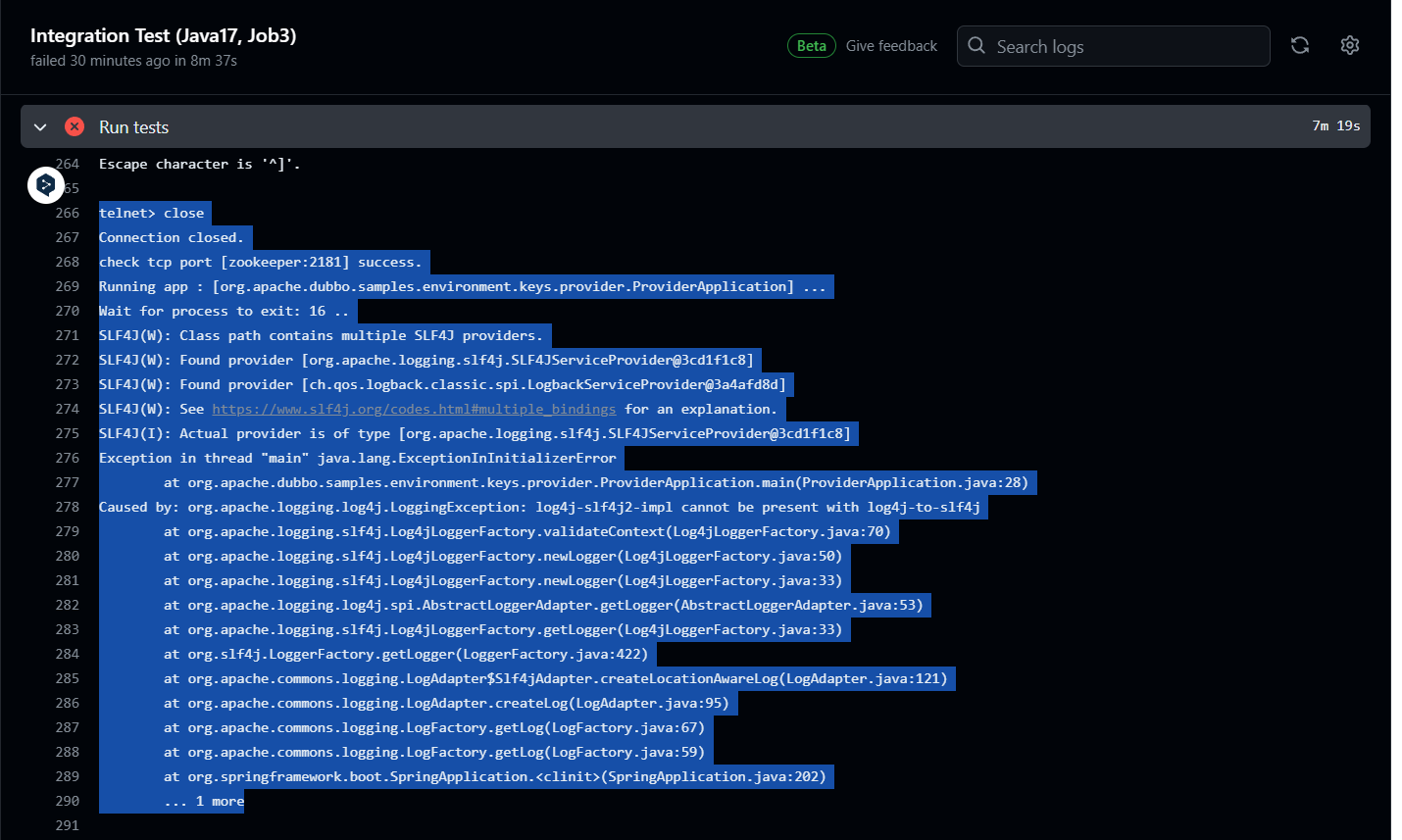Click the Run tests step title

click(133, 127)
